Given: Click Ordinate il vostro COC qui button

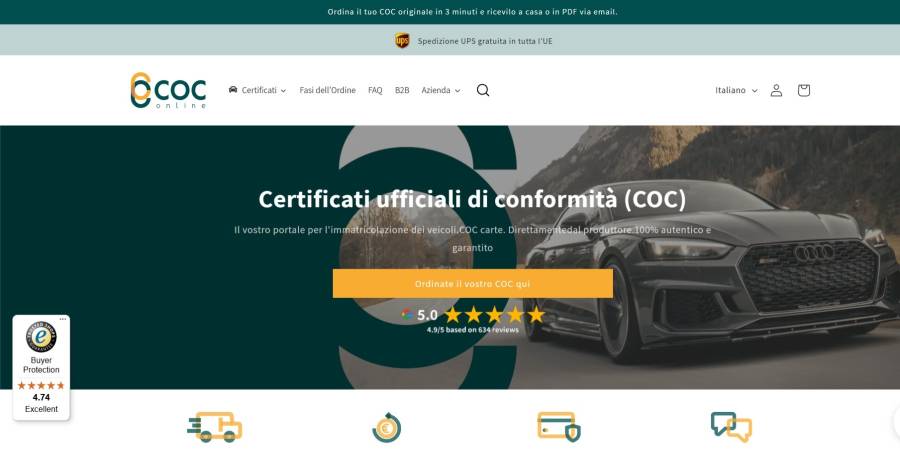Looking at the screenshot, I should coord(472,283).
